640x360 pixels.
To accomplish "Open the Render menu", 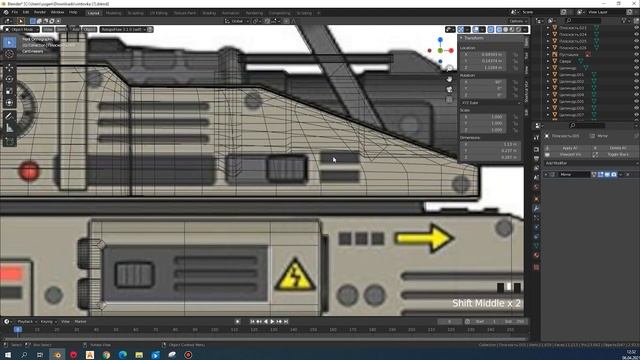I will 40,12.
